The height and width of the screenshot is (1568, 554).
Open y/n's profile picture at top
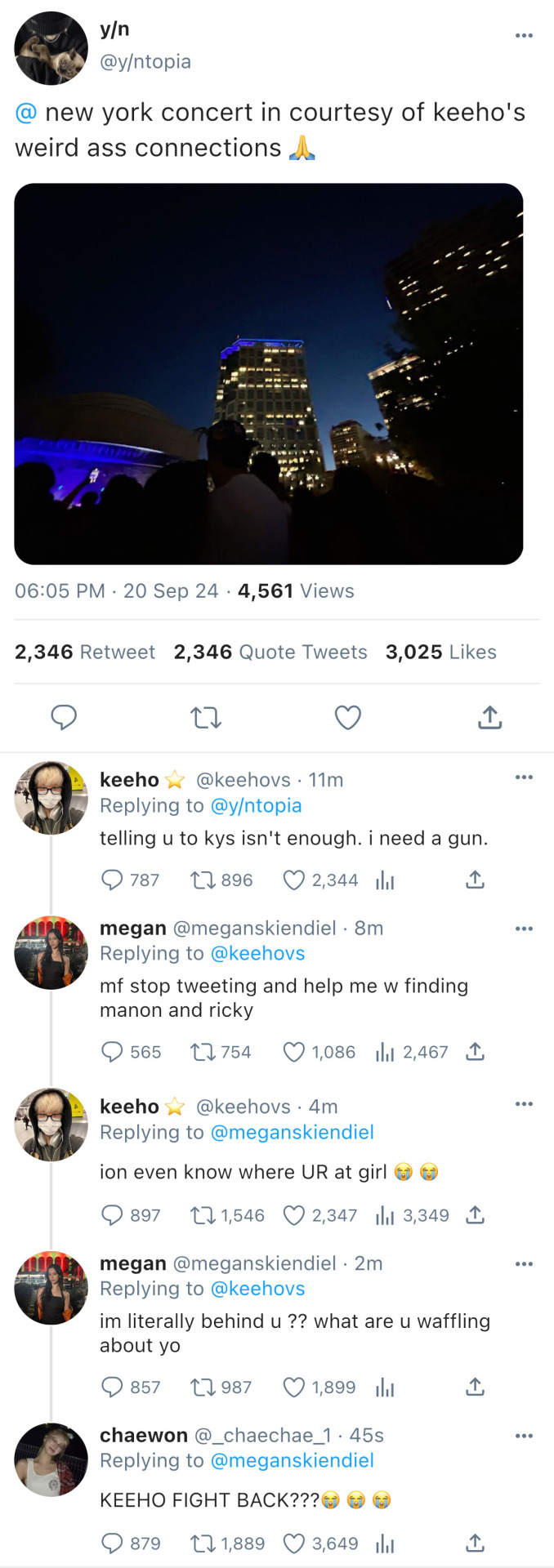pos(51,47)
